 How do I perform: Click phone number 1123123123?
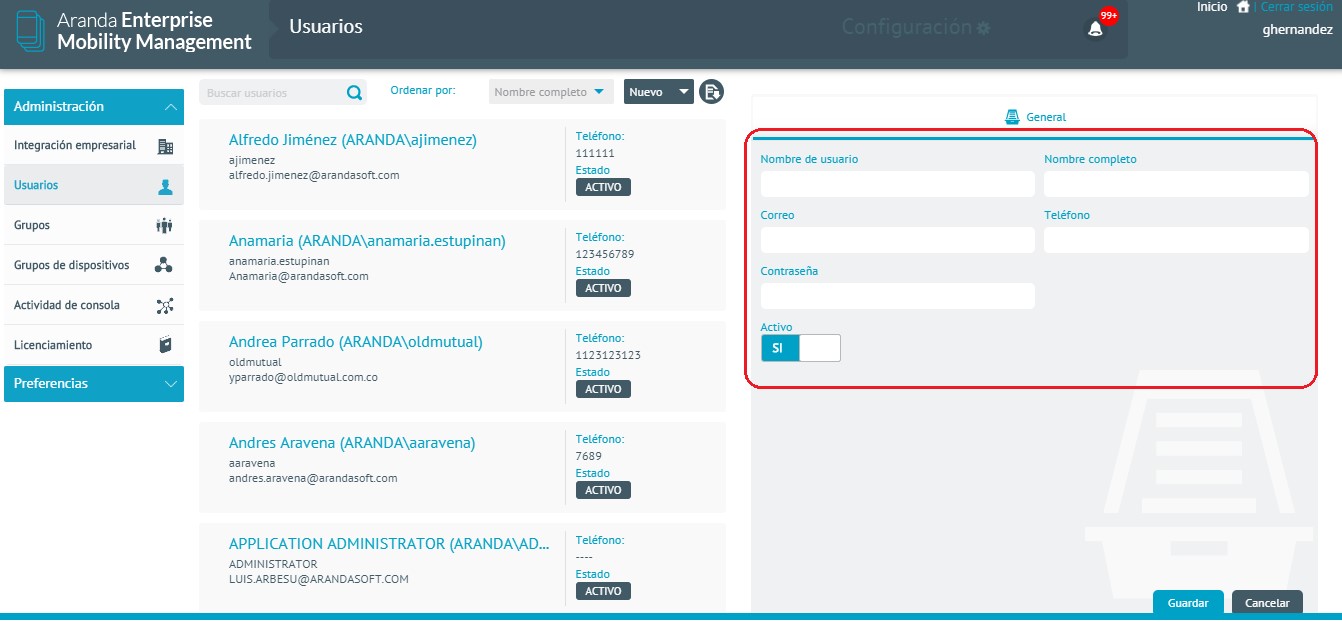608,355
